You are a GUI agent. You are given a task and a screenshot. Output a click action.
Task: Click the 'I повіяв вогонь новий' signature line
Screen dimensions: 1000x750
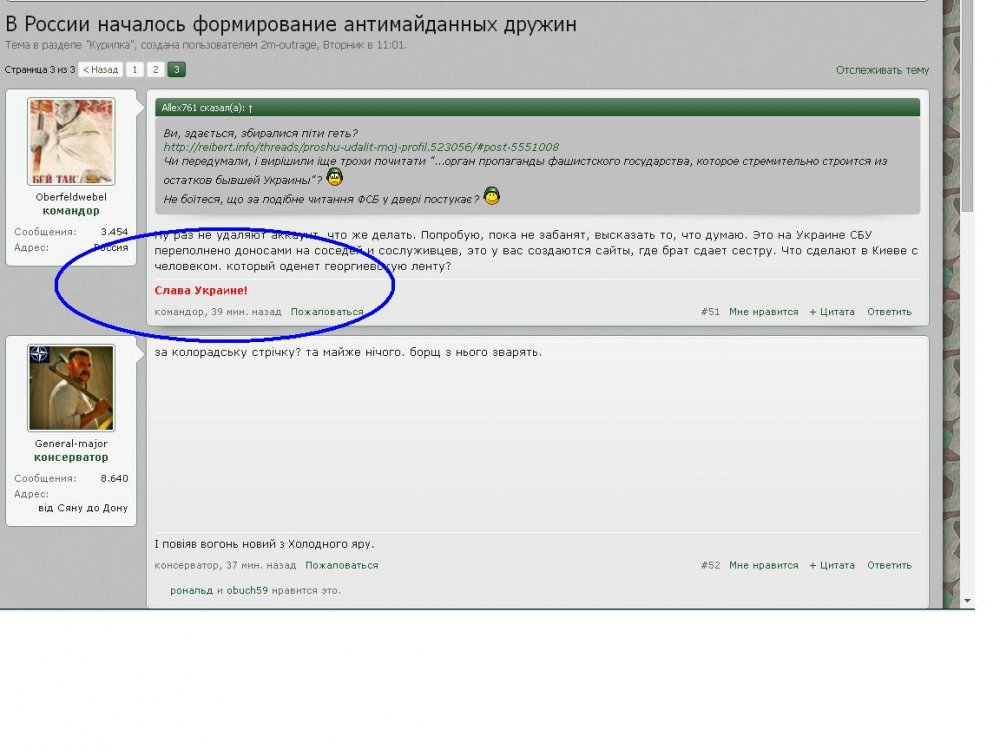pos(264,544)
